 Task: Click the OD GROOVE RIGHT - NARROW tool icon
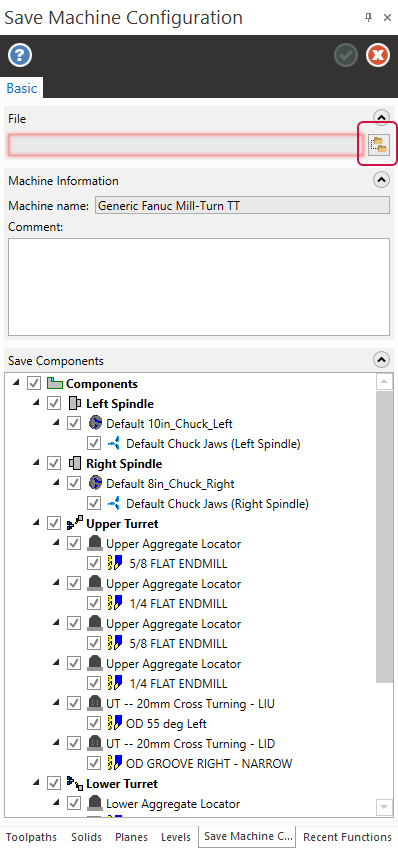tap(115, 763)
